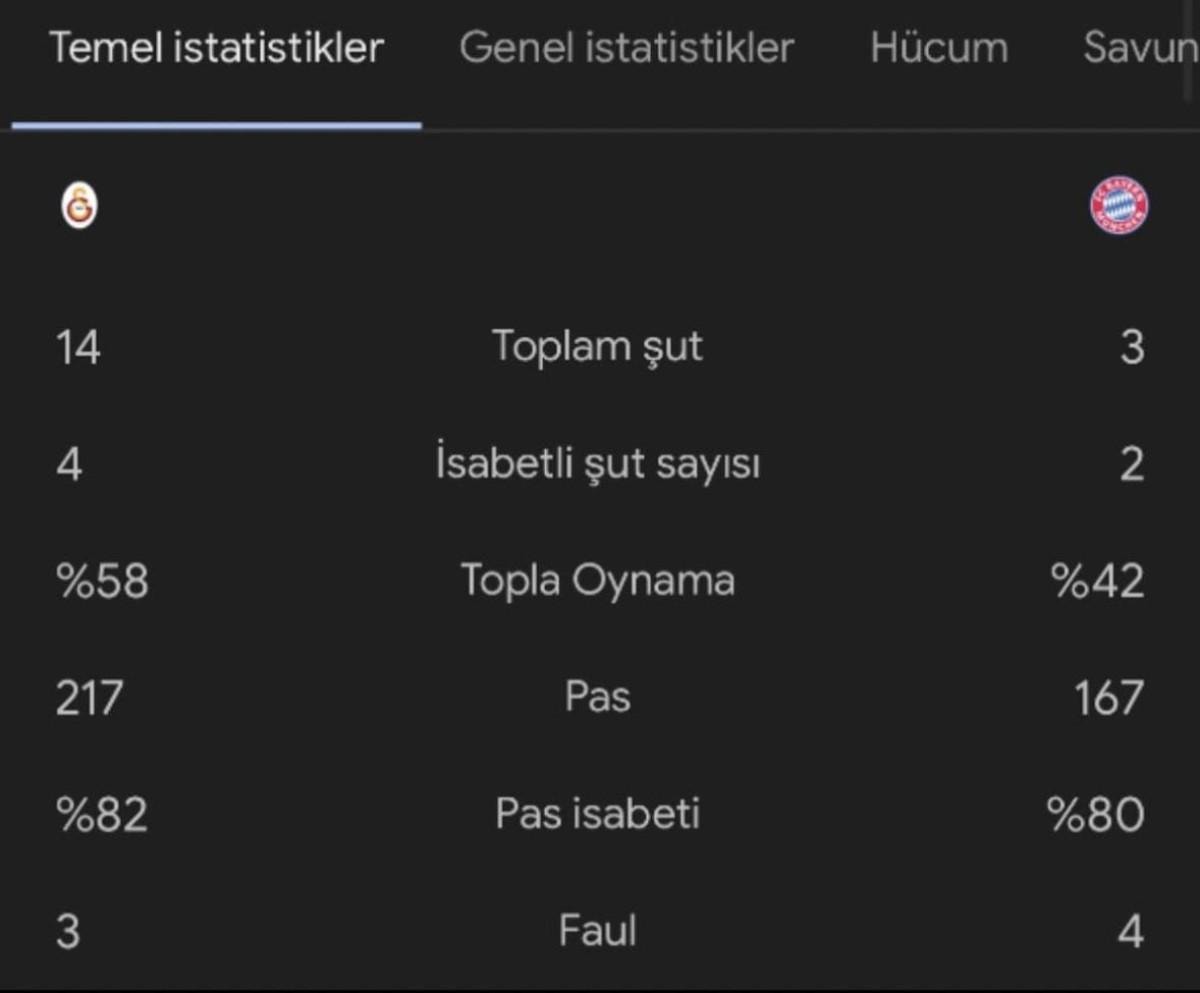Click Galatasaray's pass accuracy %82
The height and width of the screenshot is (993, 1200).
[102, 815]
